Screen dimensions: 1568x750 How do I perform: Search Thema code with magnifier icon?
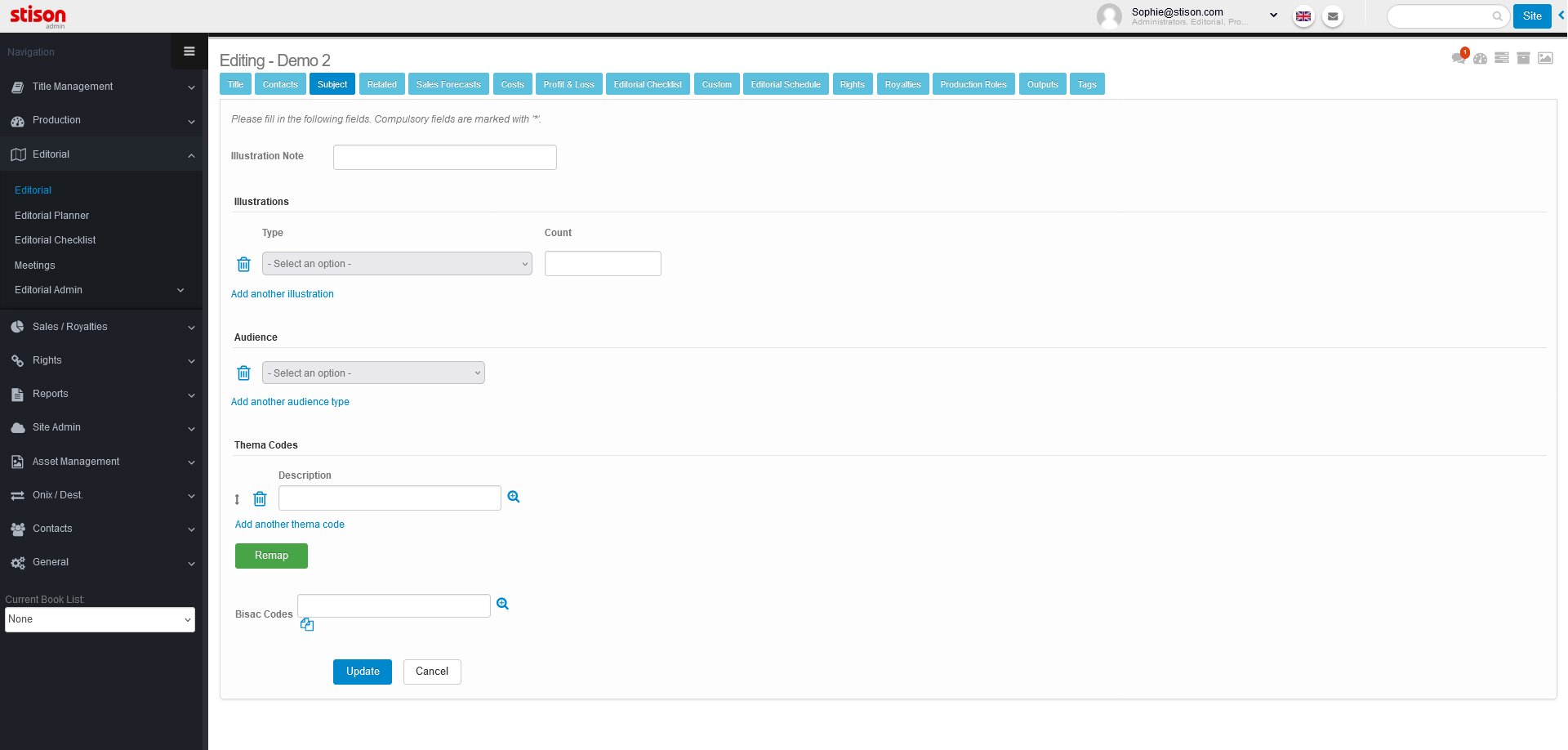pyautogui.click(x=514, y=497)
